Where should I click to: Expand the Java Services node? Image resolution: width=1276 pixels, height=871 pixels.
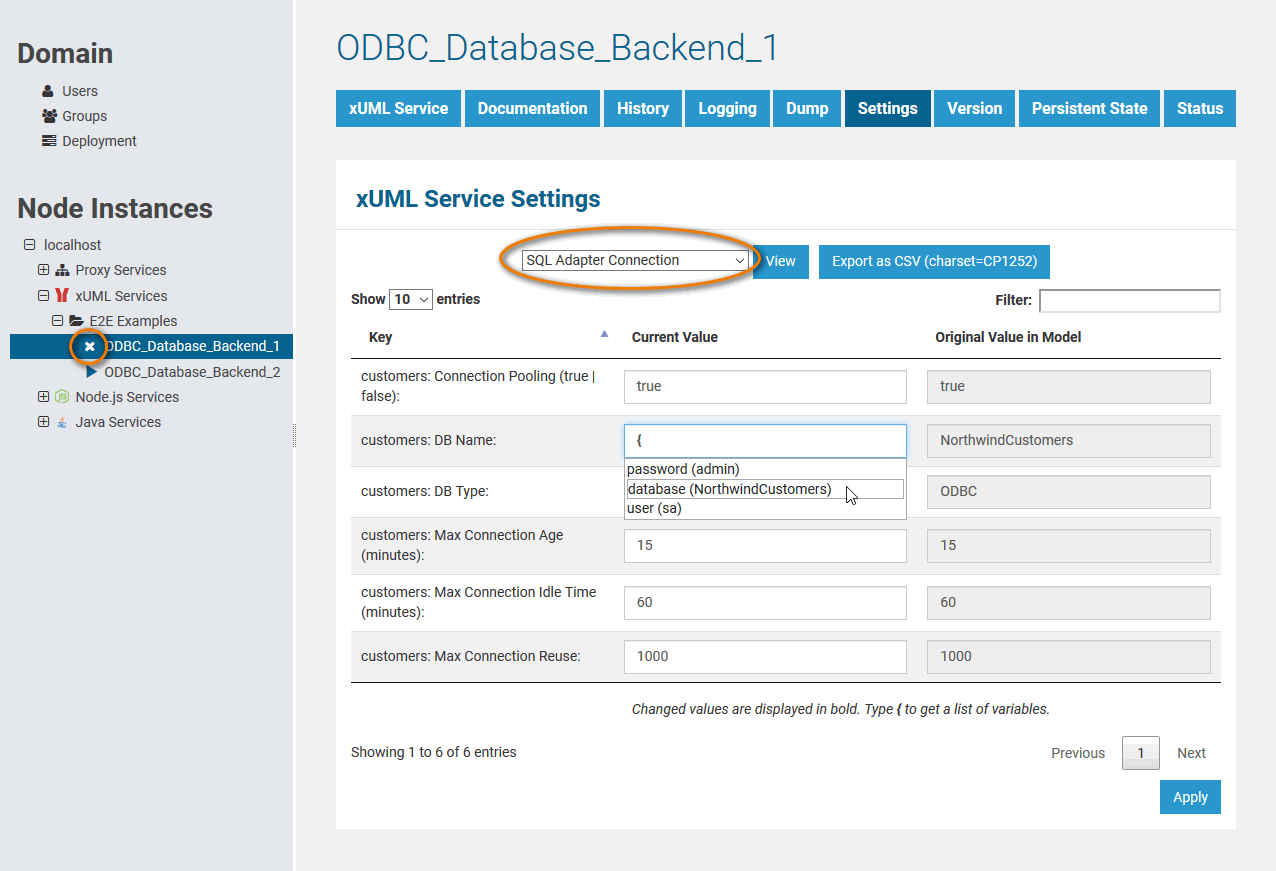point(43,422)
